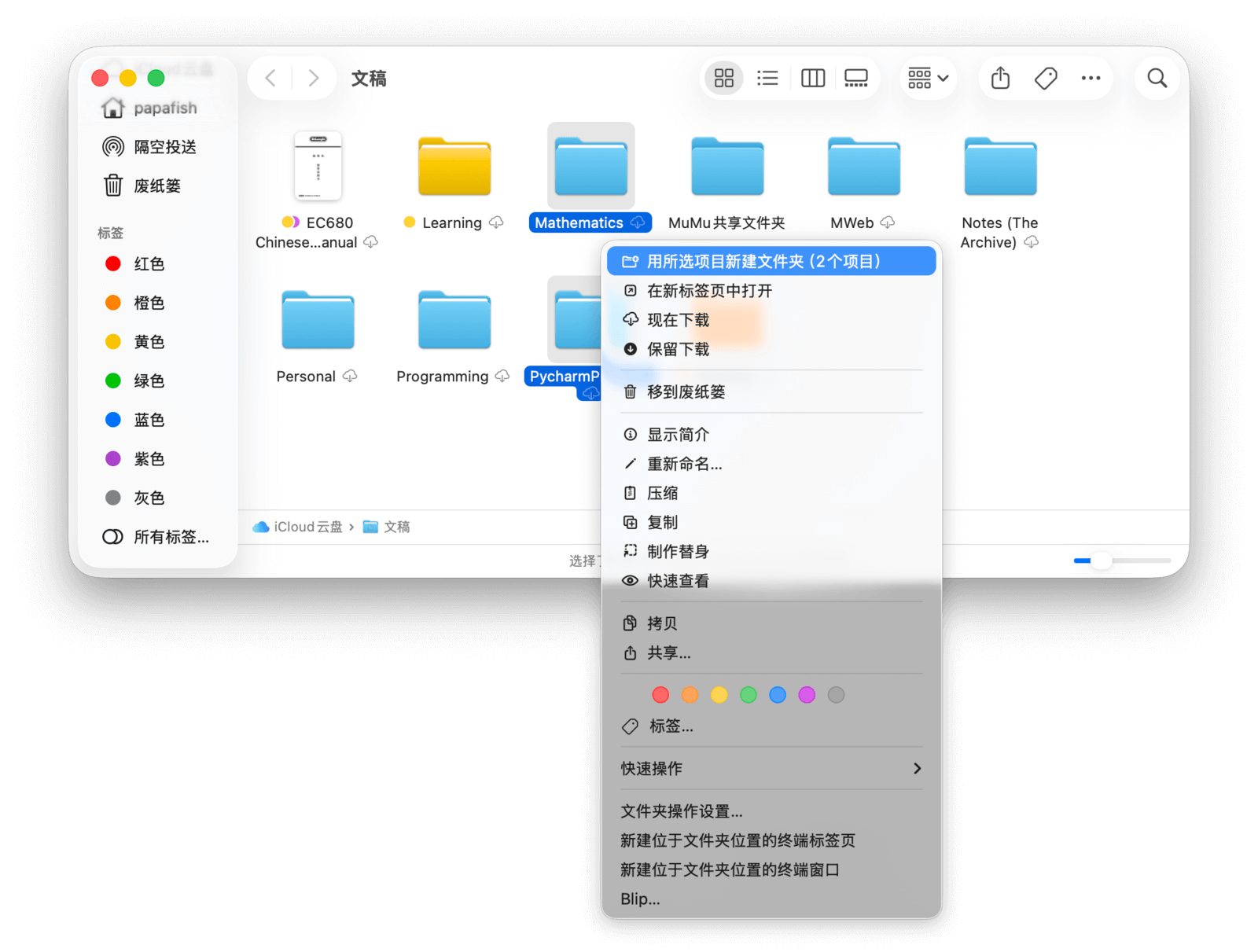The height and width of the screenshot is (952, 1258).
Task: Click the tag icon in toolbar
Action: [1046, 78]
